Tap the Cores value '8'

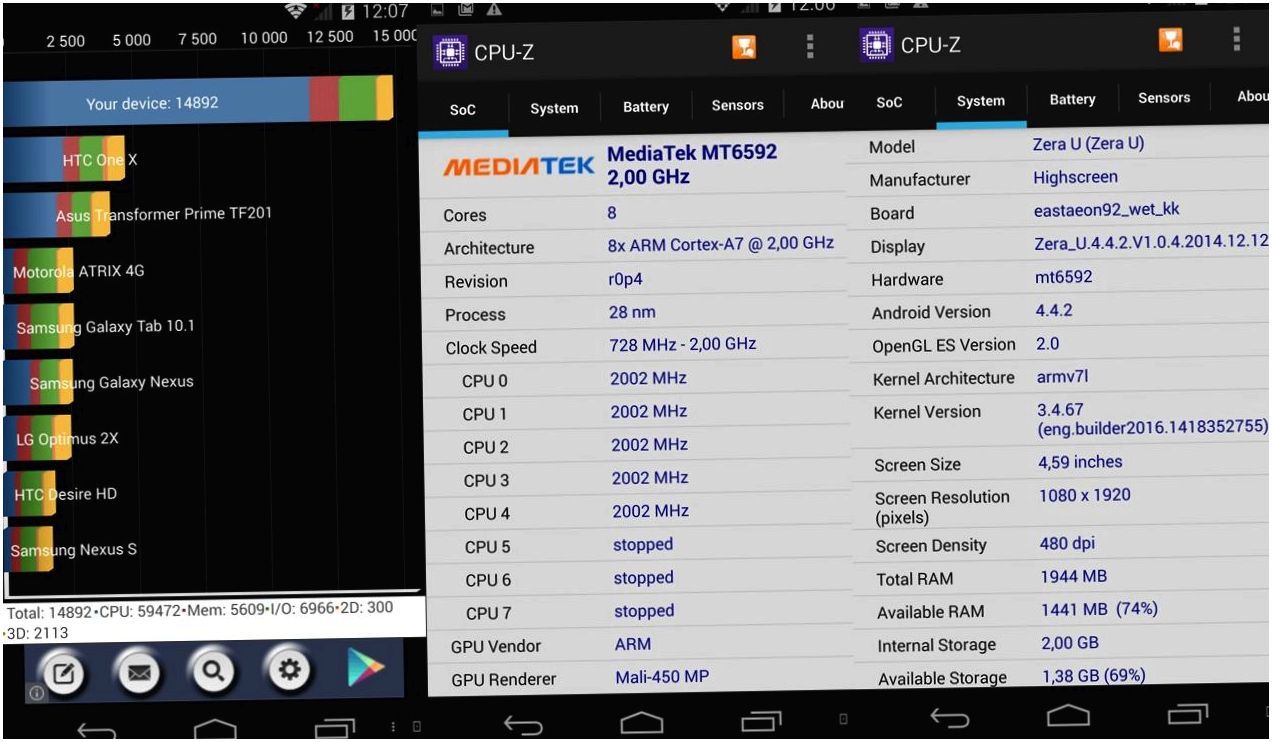pyautogui.click(x=612, y=213)
